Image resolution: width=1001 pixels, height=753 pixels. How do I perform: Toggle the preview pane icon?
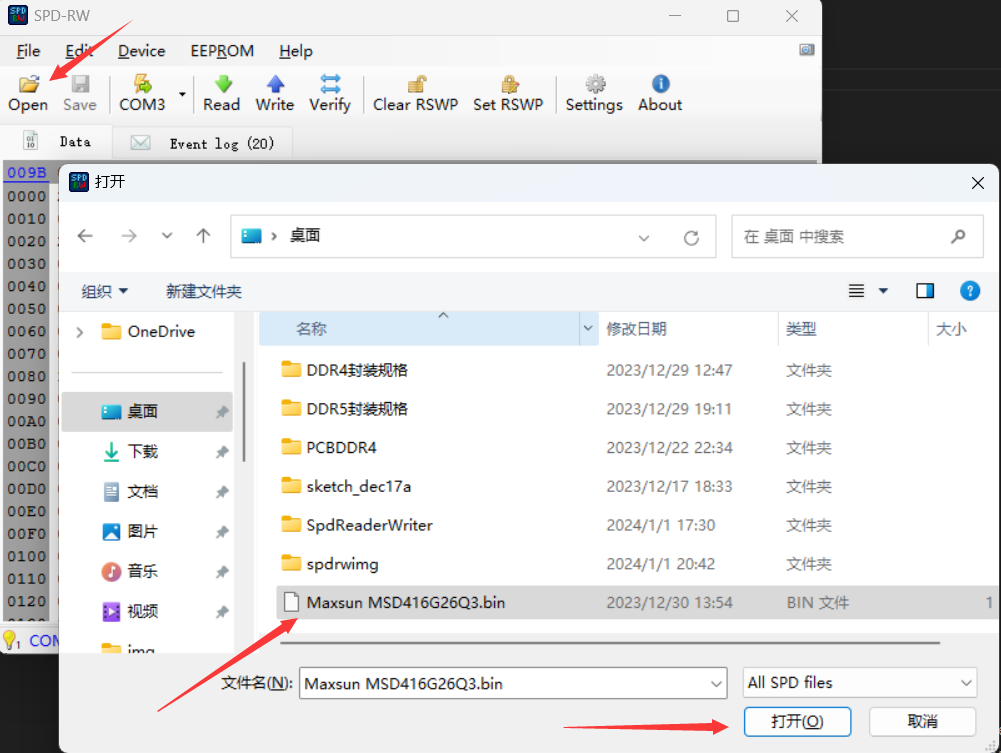click(x=925, y=291)
